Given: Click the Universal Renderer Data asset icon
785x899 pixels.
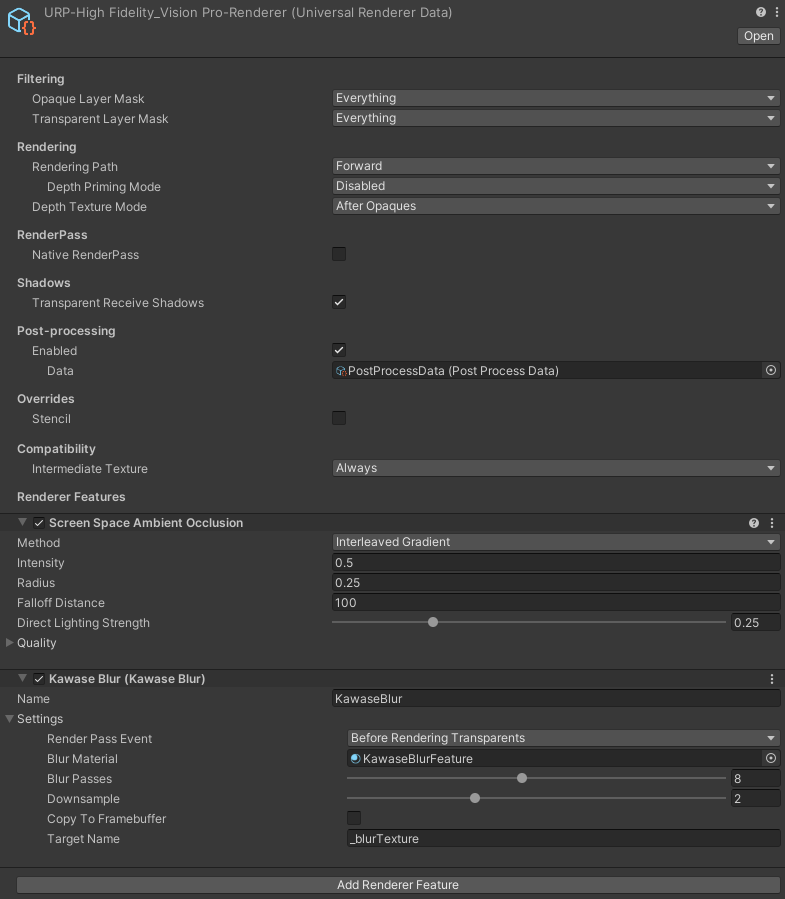Looking at the screenshot, I should click(x=18, y=20).
